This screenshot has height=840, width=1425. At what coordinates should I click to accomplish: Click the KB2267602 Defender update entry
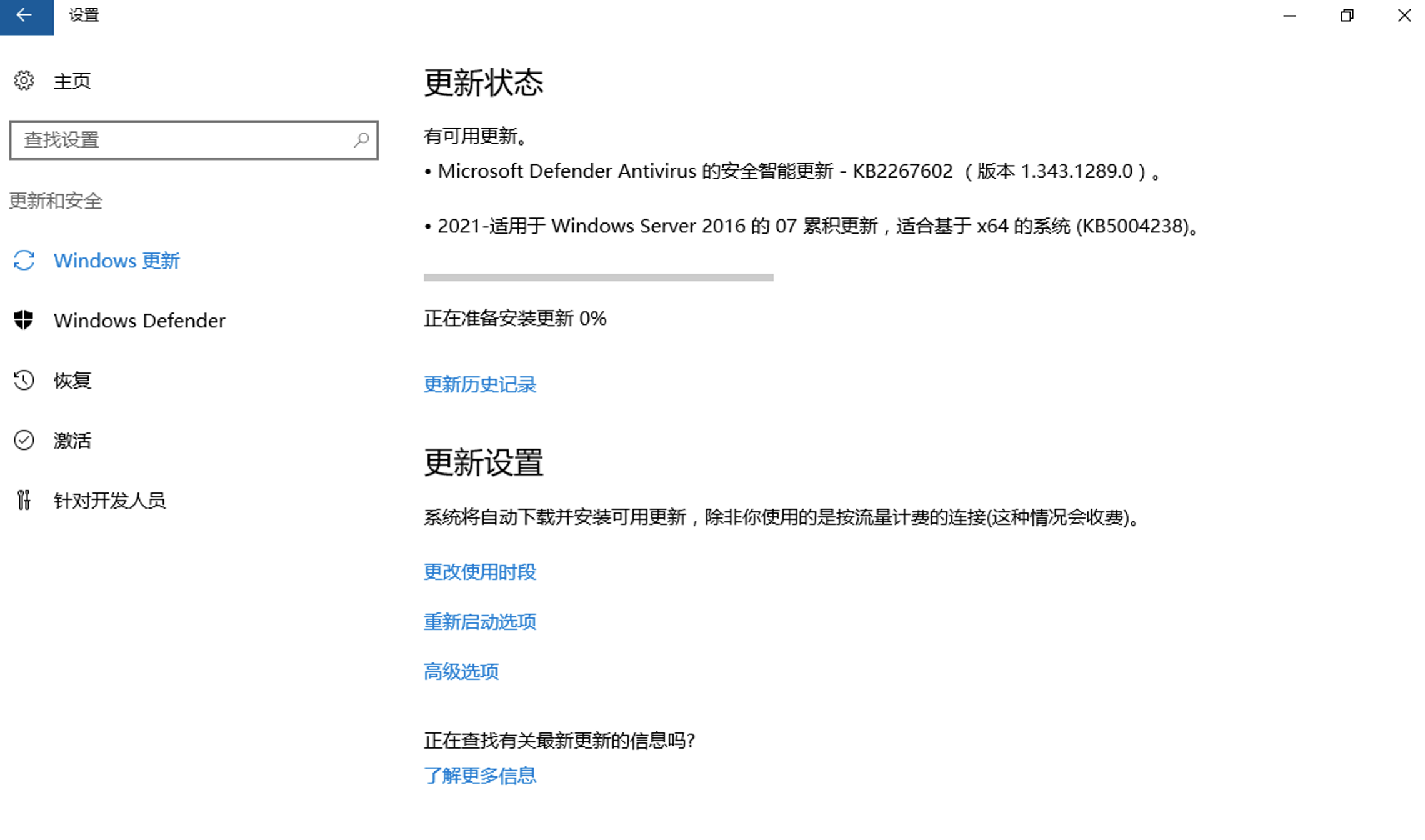[x=792, y=171]
